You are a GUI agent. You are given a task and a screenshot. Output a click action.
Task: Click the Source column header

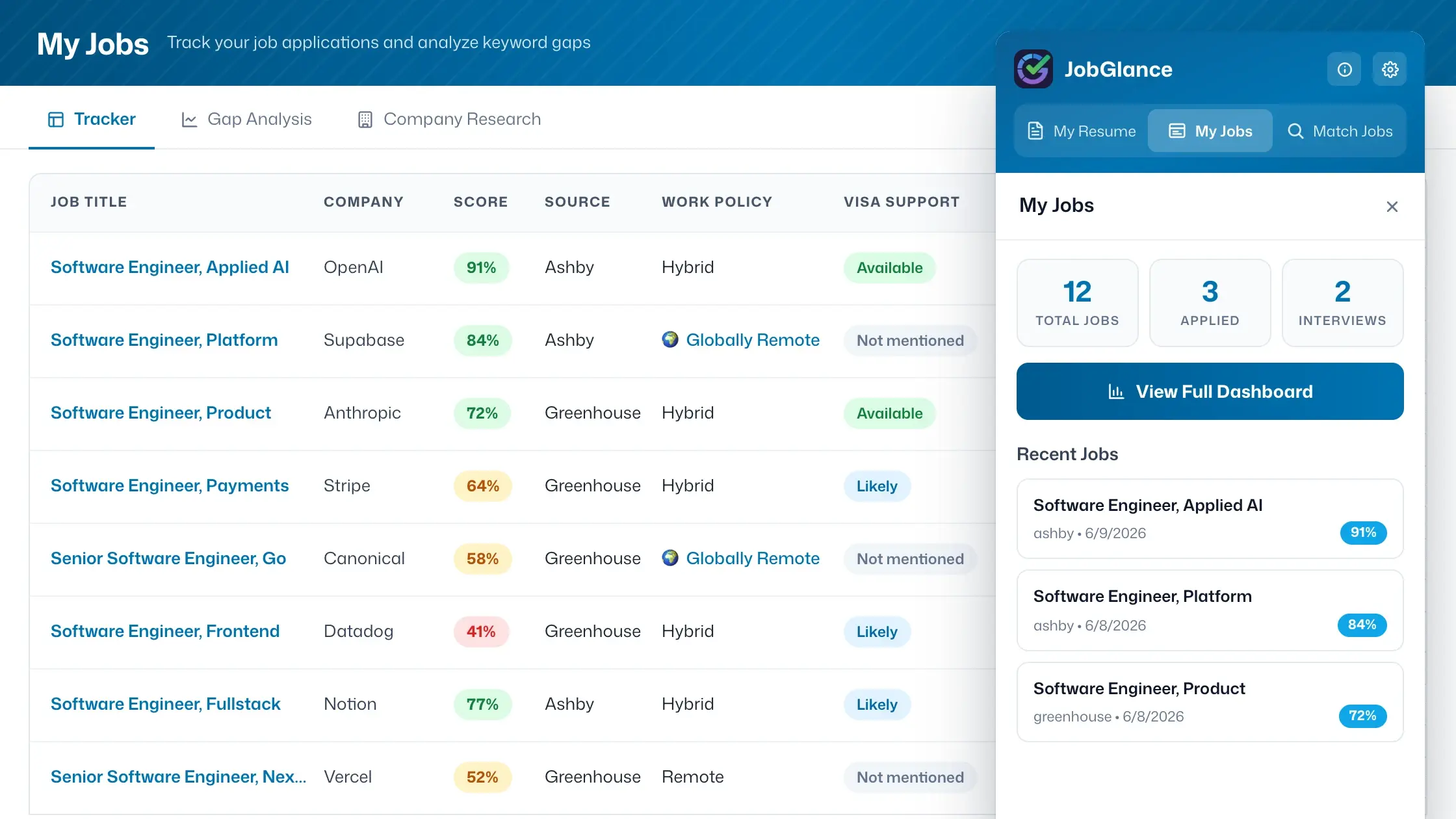(577, 202)
